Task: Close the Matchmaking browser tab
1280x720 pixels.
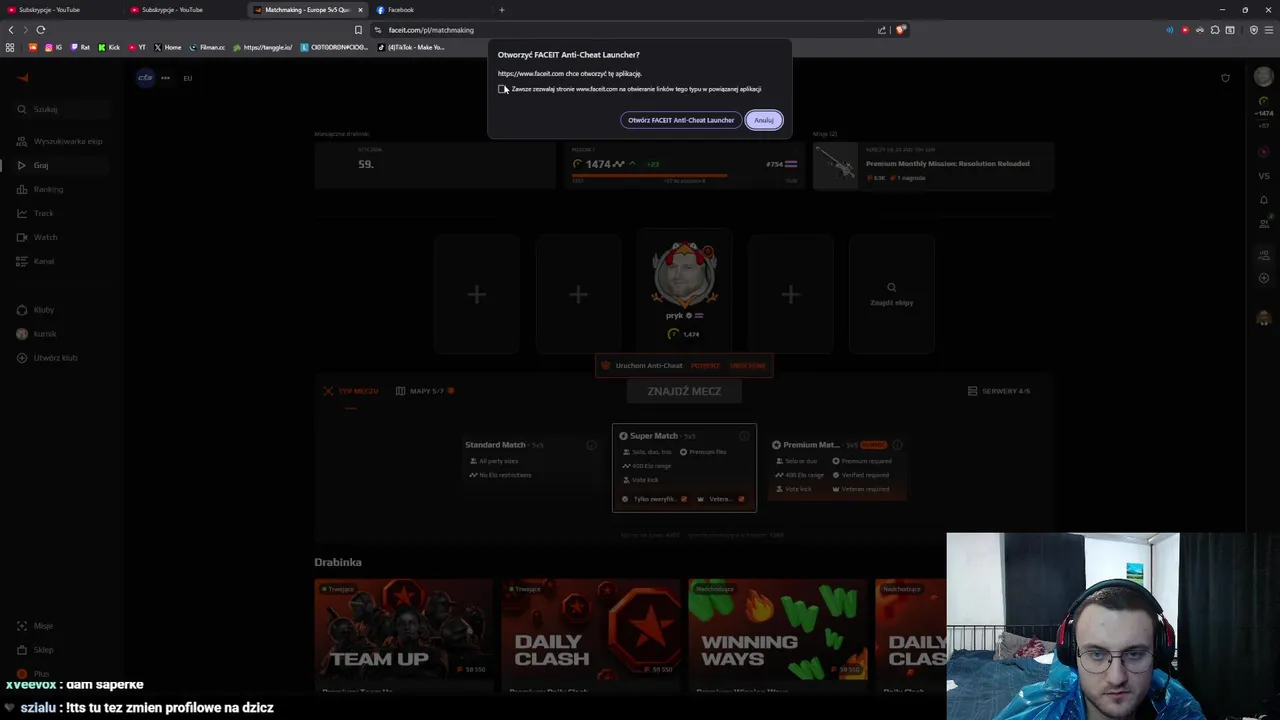Action: coord(360,10)
